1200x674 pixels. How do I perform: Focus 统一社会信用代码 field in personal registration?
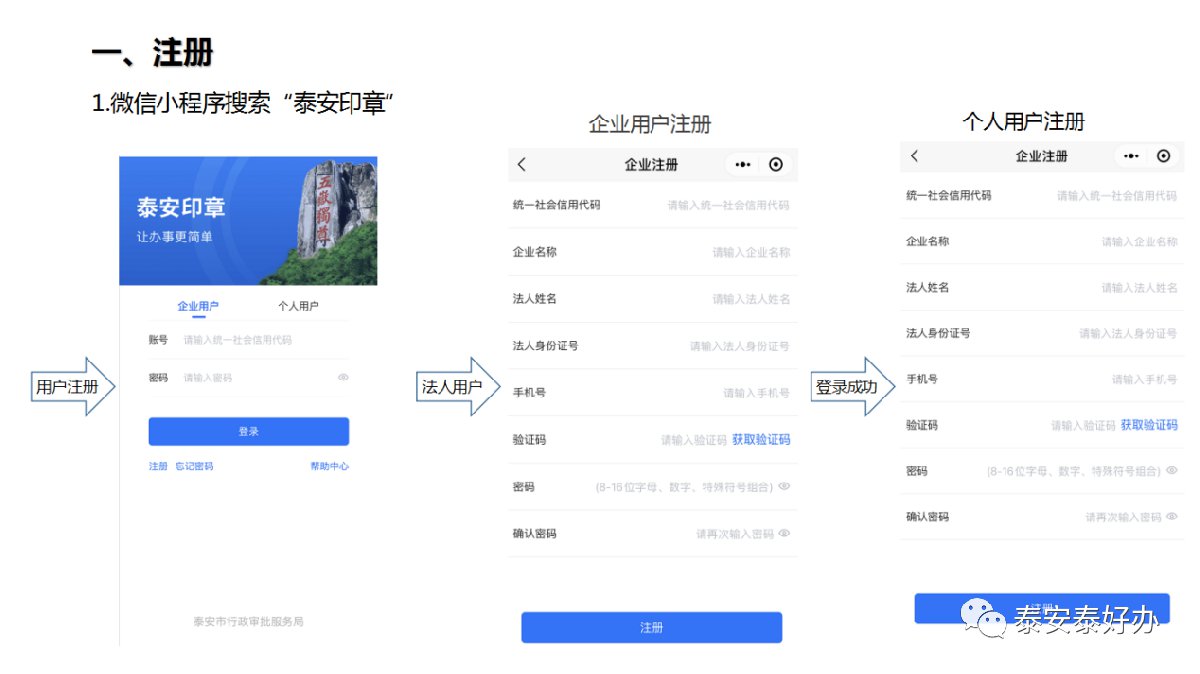[x=1041, y=195]
